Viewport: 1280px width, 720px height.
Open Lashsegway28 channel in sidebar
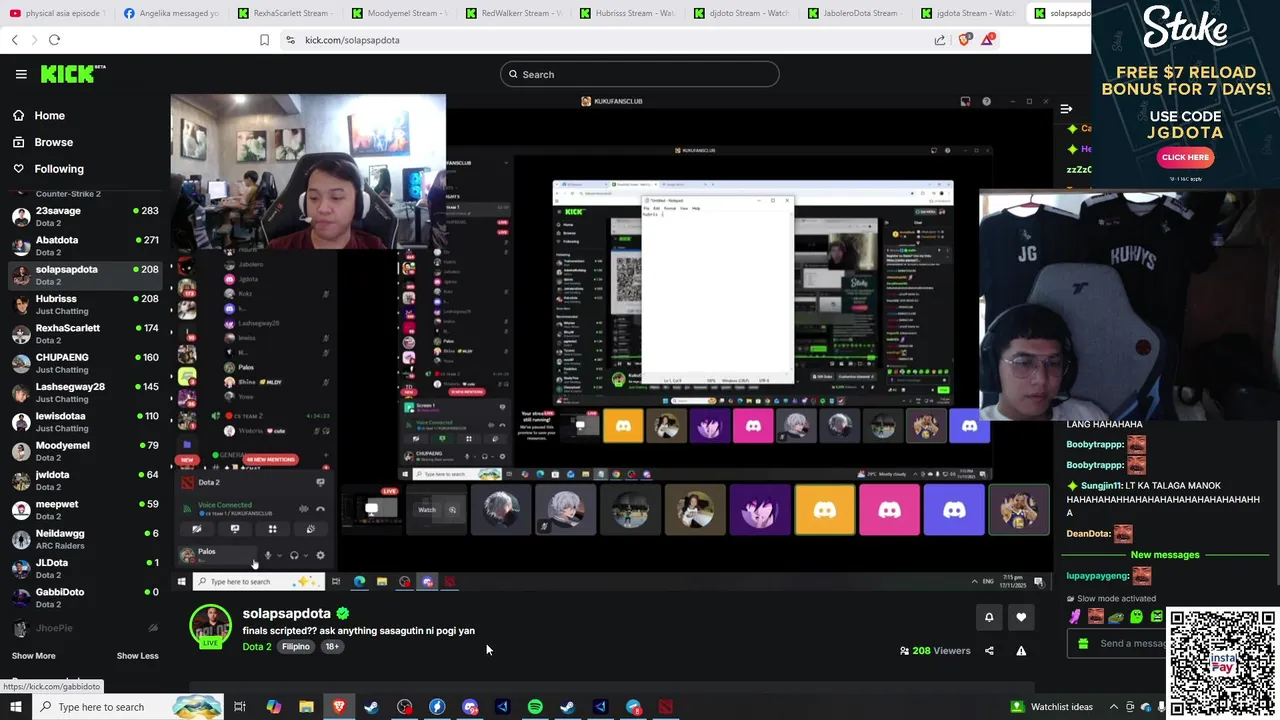pos(85,392)
